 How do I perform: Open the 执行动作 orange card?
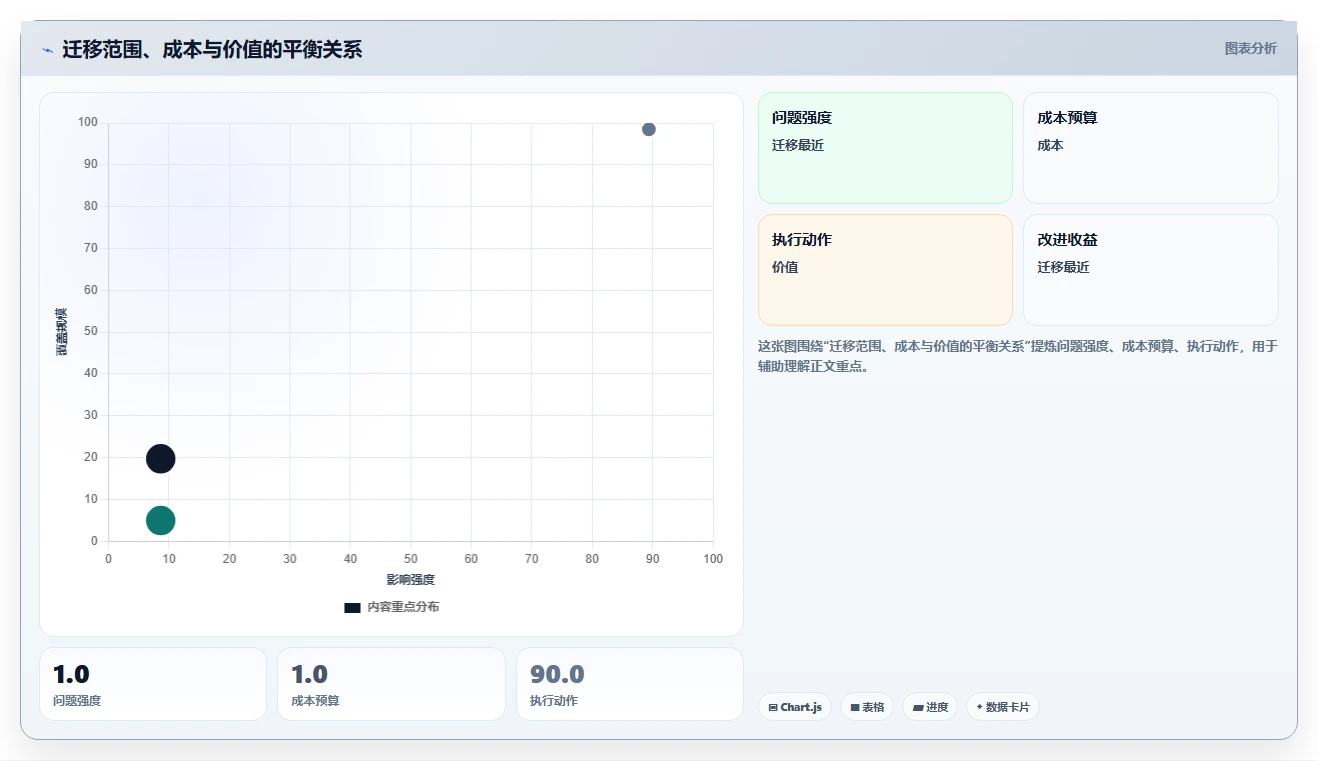[885, 270]
